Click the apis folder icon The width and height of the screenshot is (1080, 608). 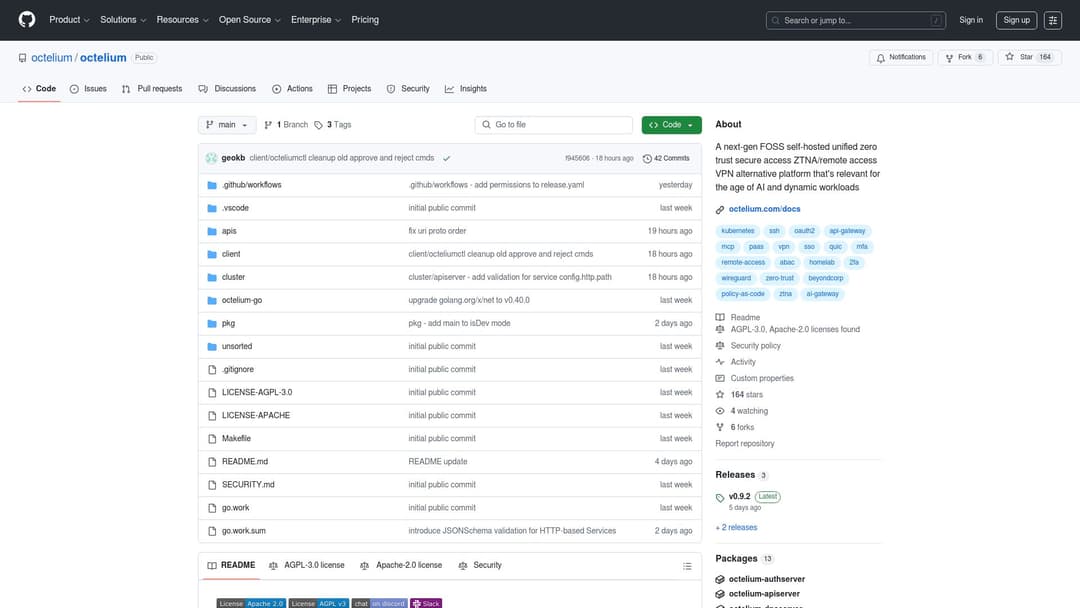(x=212, y=231)
